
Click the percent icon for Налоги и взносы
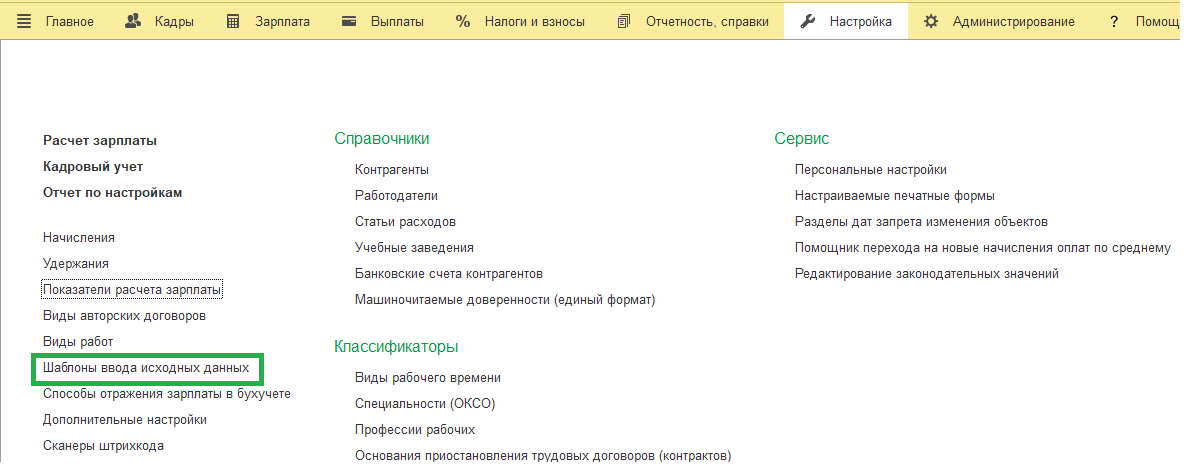463,21
